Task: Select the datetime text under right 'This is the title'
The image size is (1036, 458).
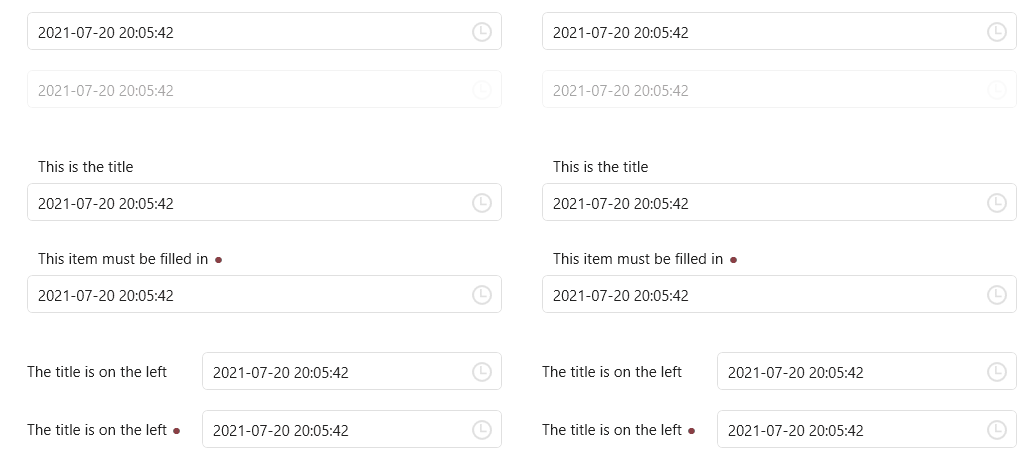Action: (620, 203)
